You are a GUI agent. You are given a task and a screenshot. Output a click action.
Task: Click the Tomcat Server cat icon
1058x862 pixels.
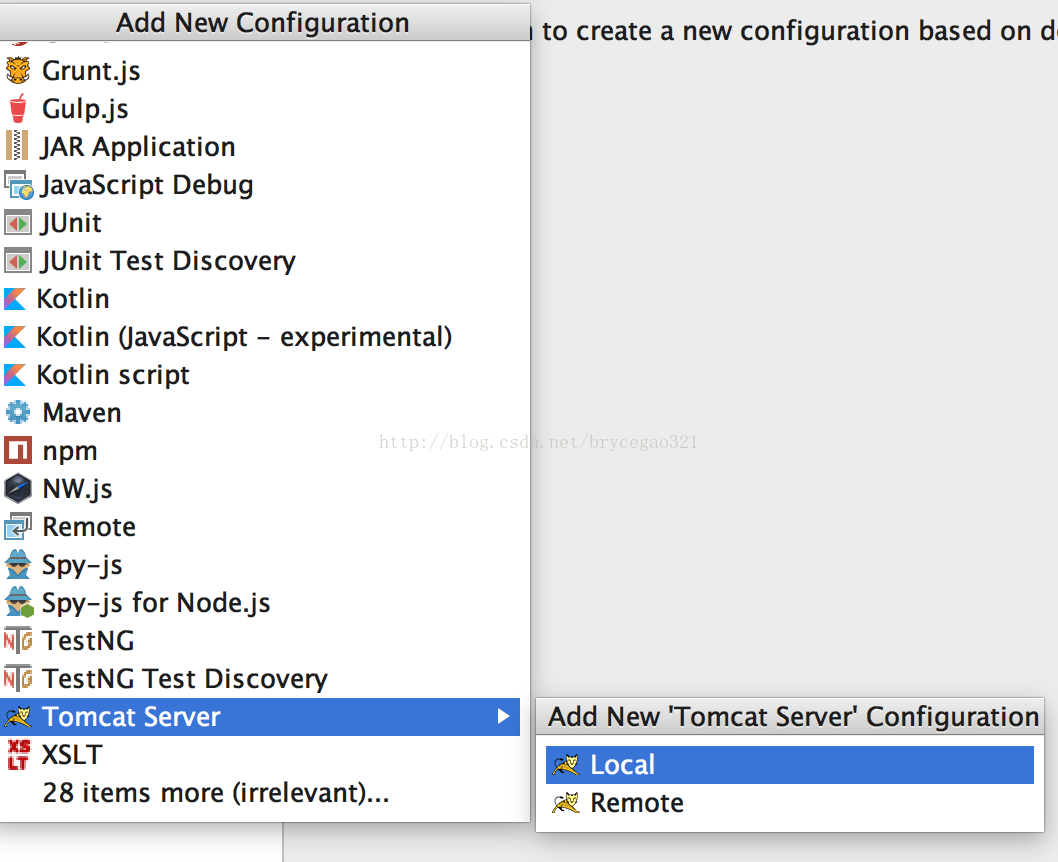(x=18, y=716)
